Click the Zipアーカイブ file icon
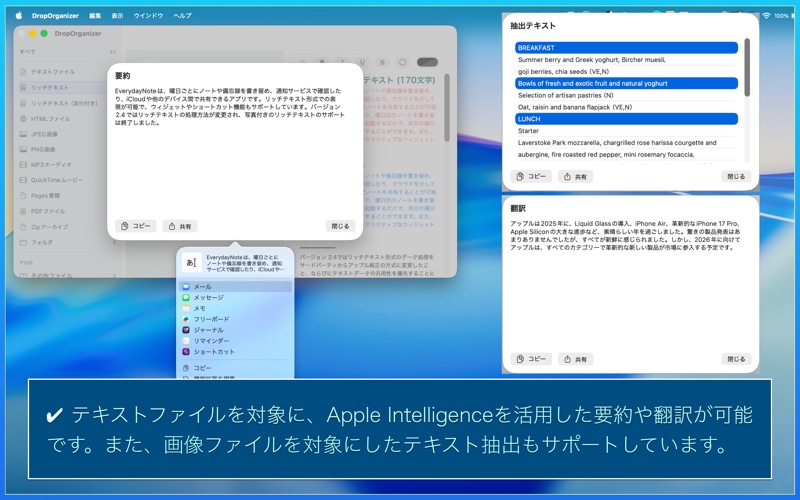Image resolution: width=800 pixels, height=500 pixels. [x=23, y=227]
